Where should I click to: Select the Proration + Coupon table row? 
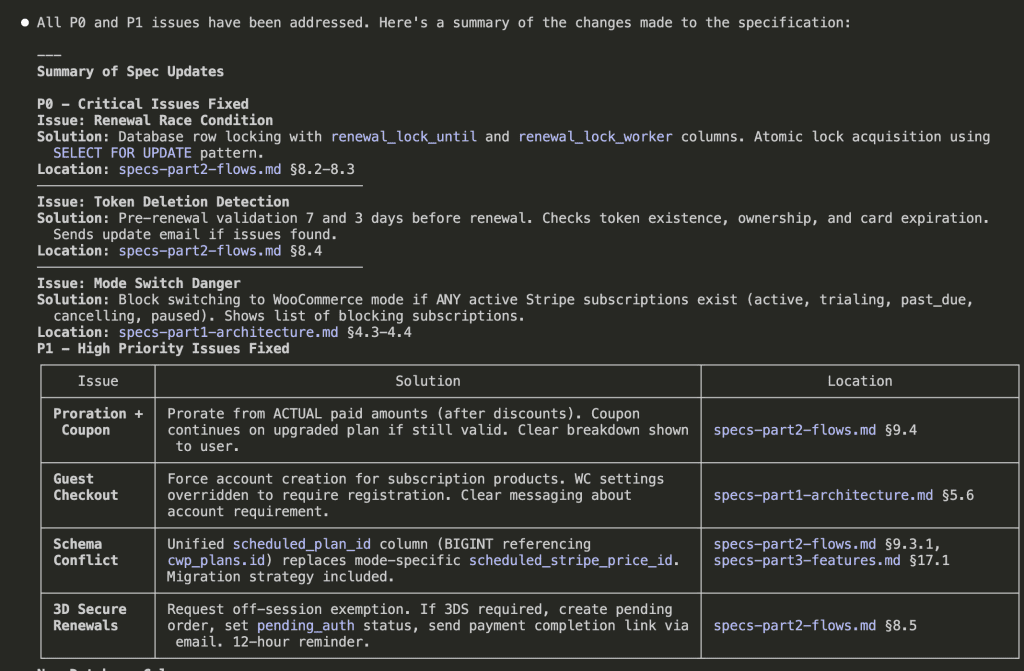[97, 422]
